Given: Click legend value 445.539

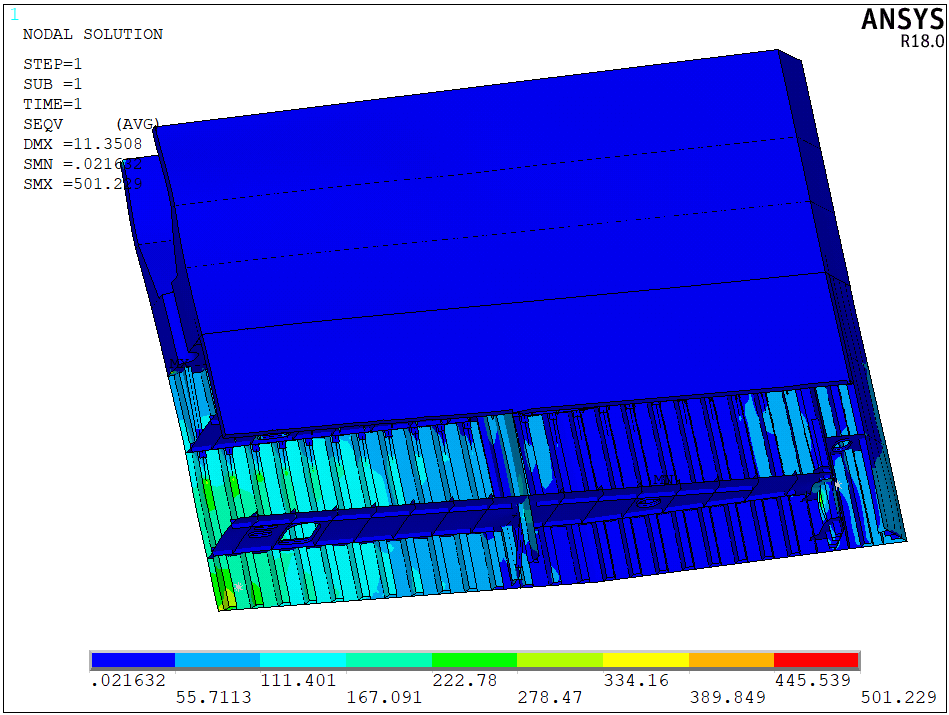Looking at the screenshot, I should [x=813, y=680].
